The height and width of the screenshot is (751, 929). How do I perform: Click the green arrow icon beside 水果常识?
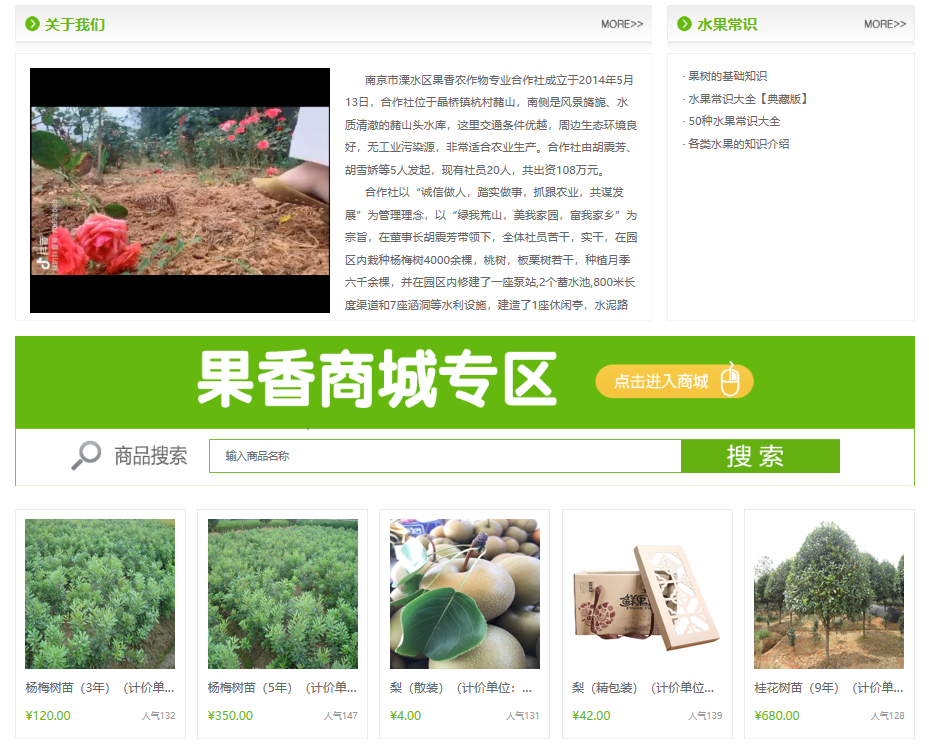685,24
